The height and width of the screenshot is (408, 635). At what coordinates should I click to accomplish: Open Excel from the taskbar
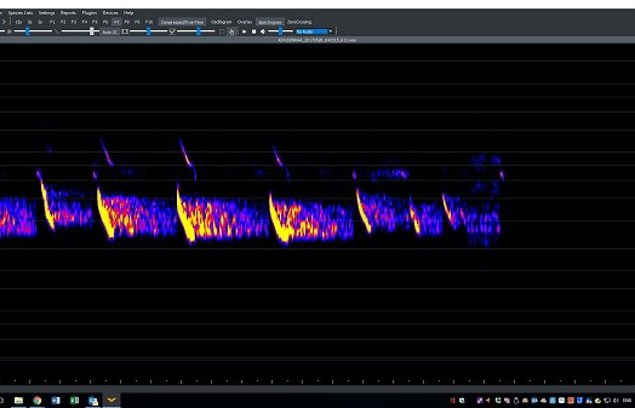coord(75,400)
